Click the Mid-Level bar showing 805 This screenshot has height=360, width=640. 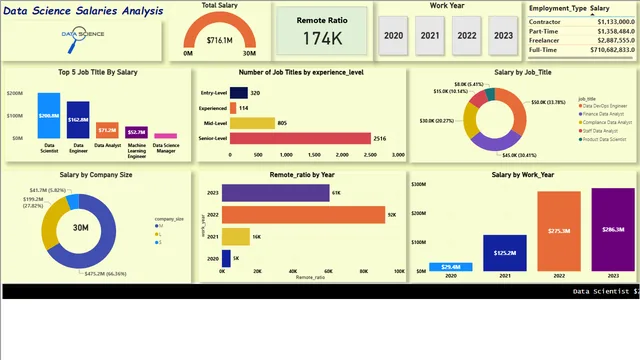[x=252, y=123]
